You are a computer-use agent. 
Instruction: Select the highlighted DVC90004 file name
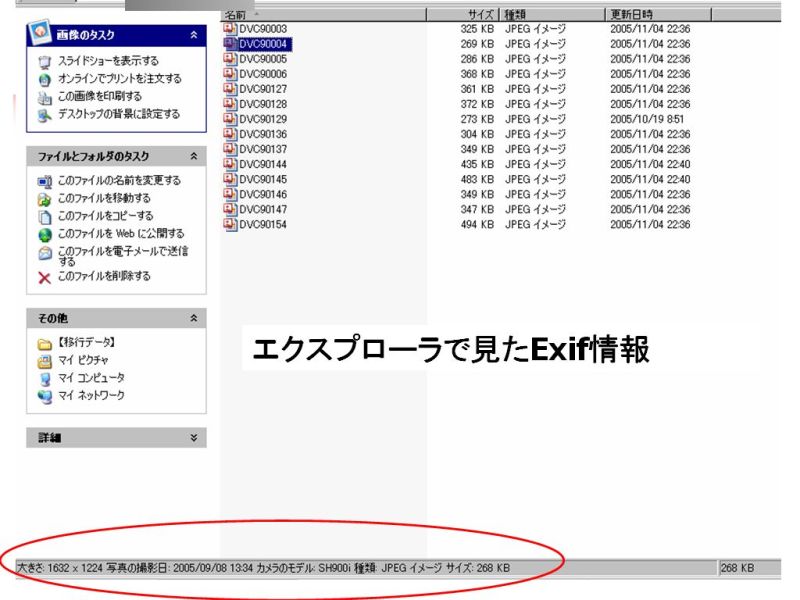(263, 44)
